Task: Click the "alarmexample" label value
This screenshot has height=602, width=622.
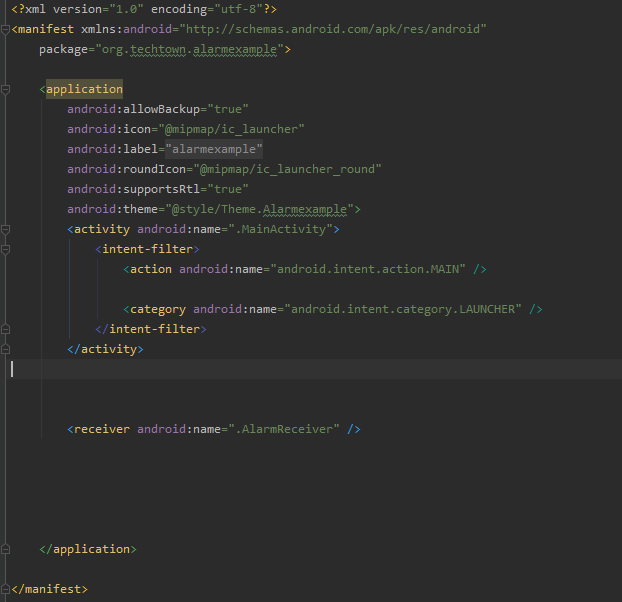Action: pyautogui.click(x=214, y=149)
